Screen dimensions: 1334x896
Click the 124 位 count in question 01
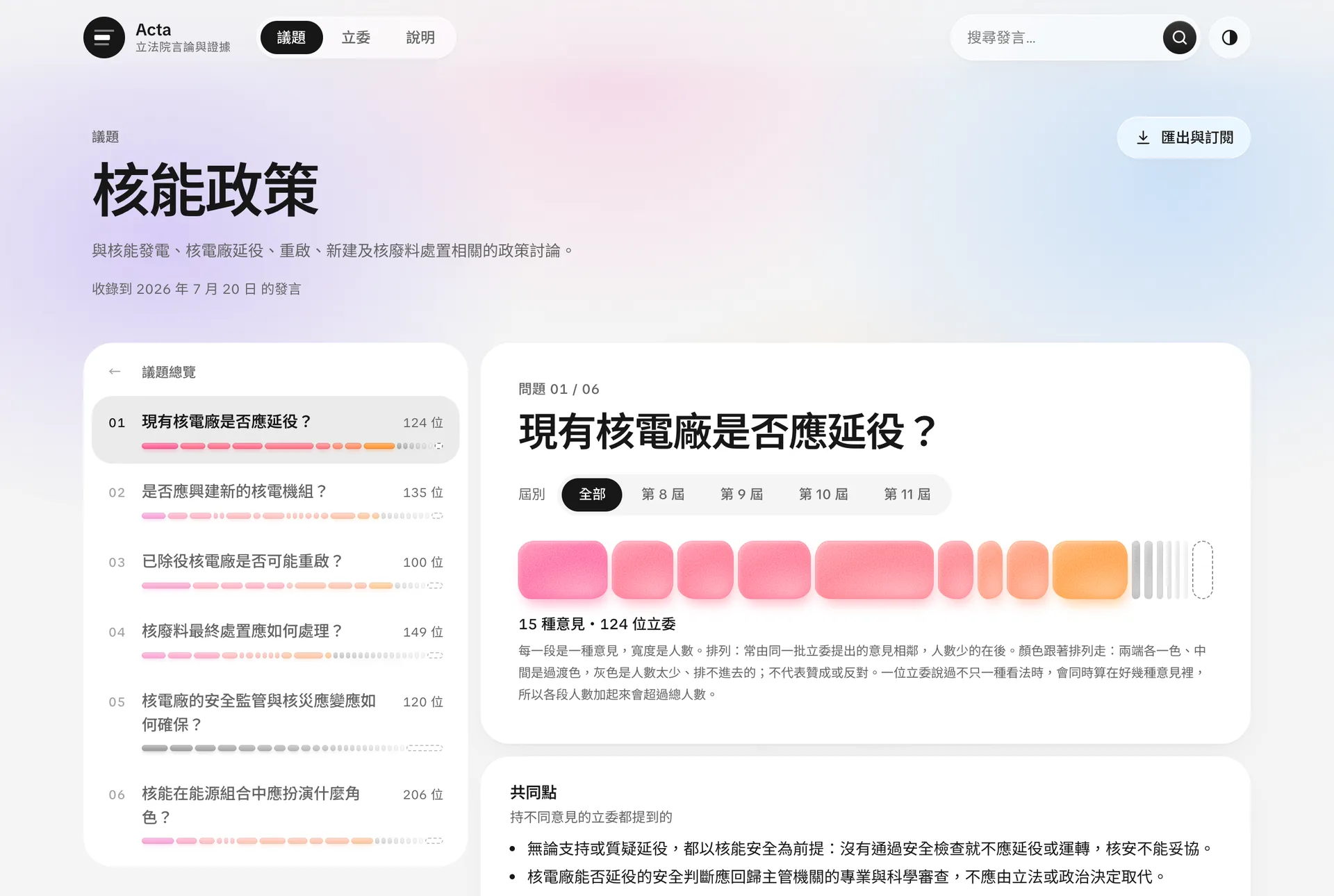pos(422,423)
